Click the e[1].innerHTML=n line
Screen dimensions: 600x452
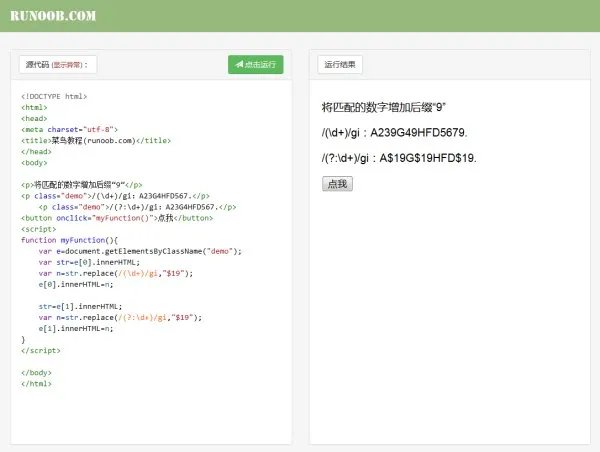click(76, 328)
